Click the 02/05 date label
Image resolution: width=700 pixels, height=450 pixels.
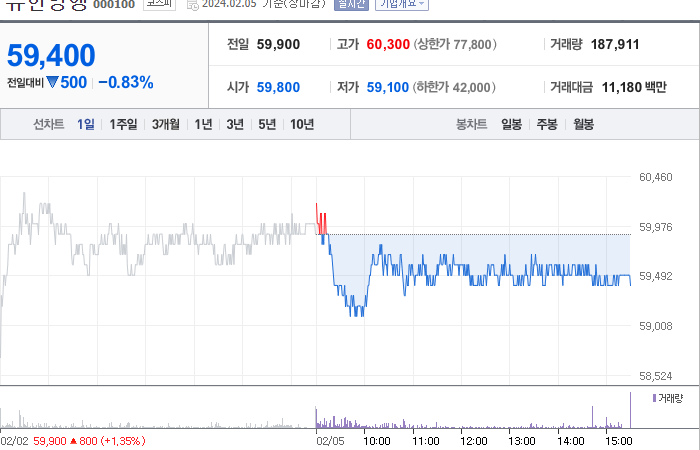pyautogui.click(x=330, y=441)
